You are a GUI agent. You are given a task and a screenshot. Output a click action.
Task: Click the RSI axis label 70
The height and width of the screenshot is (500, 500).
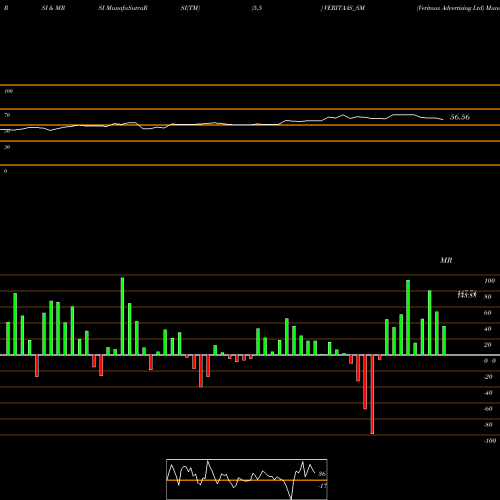click(x=7, y=115)
